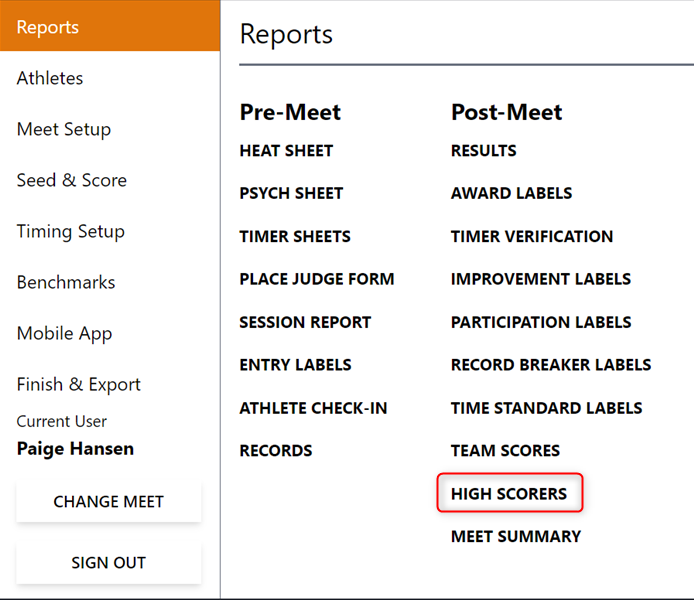This screenshot has width=694, height=600.
Task: Click Team Scores report
Action: coord(505,451)
